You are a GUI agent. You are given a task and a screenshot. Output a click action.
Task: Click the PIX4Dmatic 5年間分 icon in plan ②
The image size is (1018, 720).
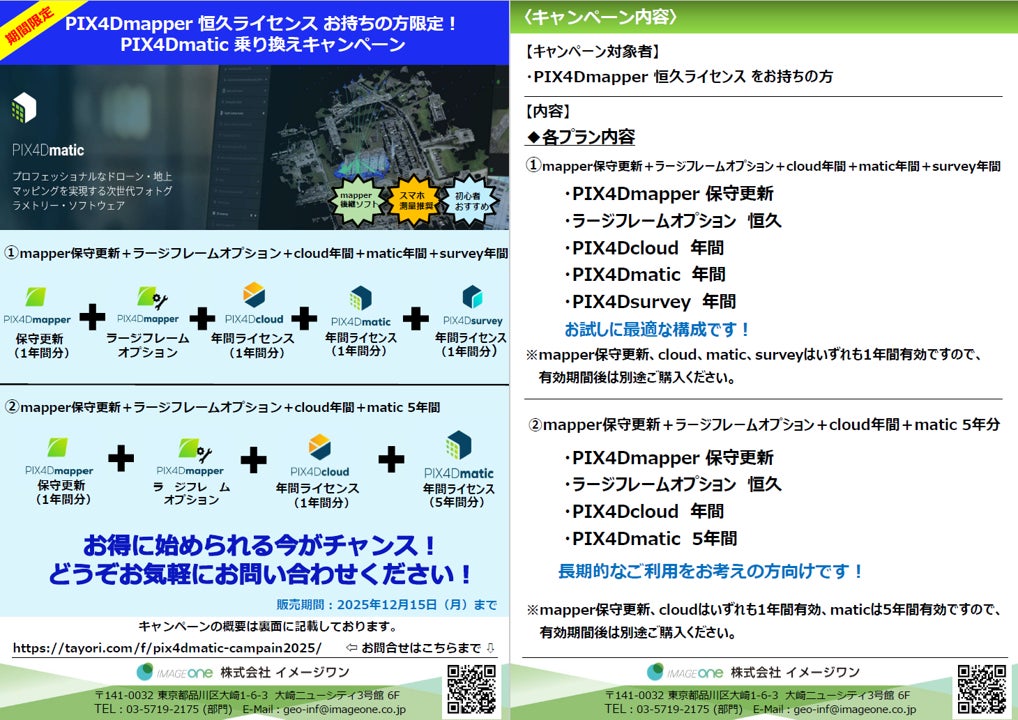point(458,445)
